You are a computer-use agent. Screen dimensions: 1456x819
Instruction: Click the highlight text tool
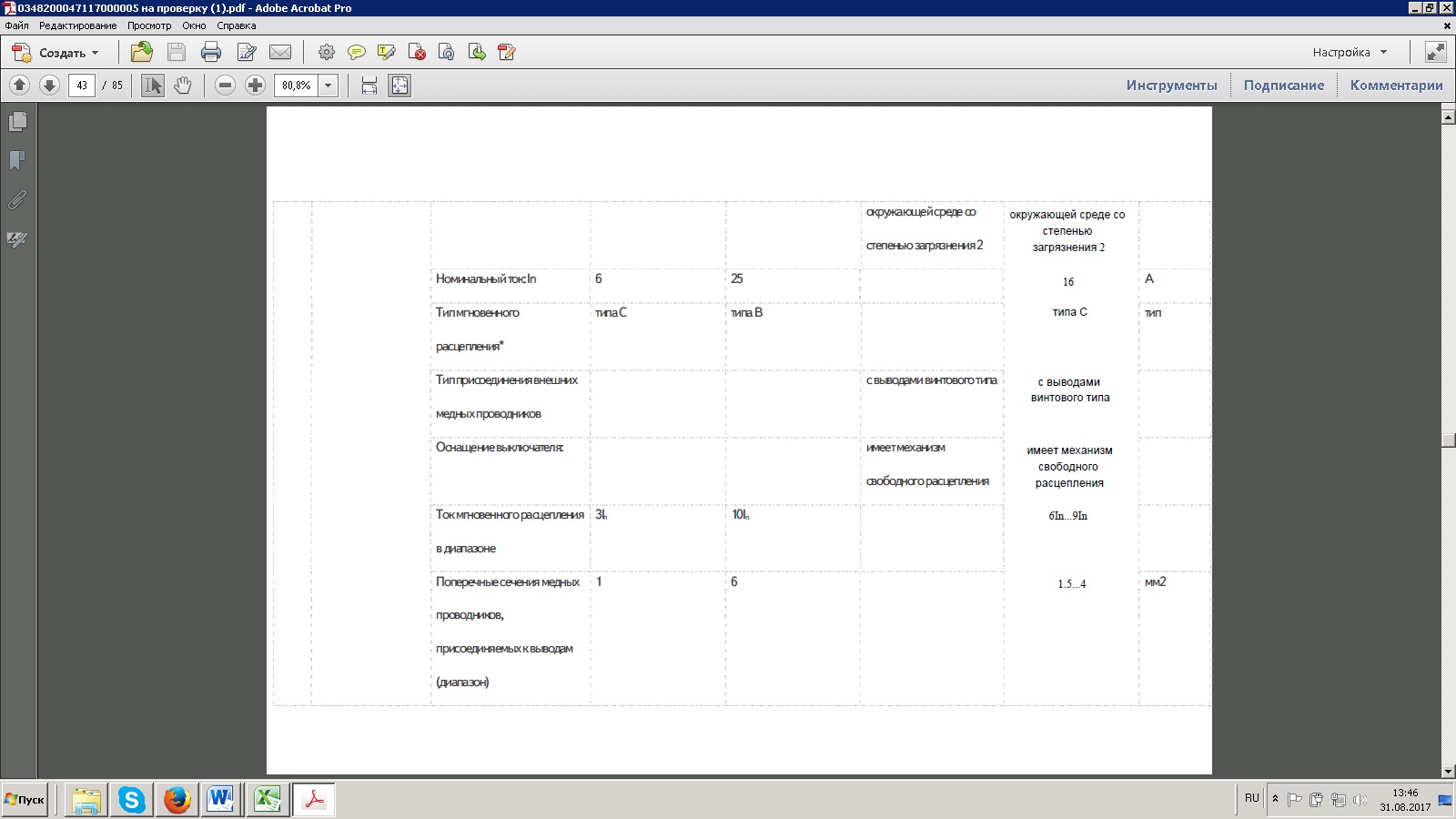click(387, 53)
